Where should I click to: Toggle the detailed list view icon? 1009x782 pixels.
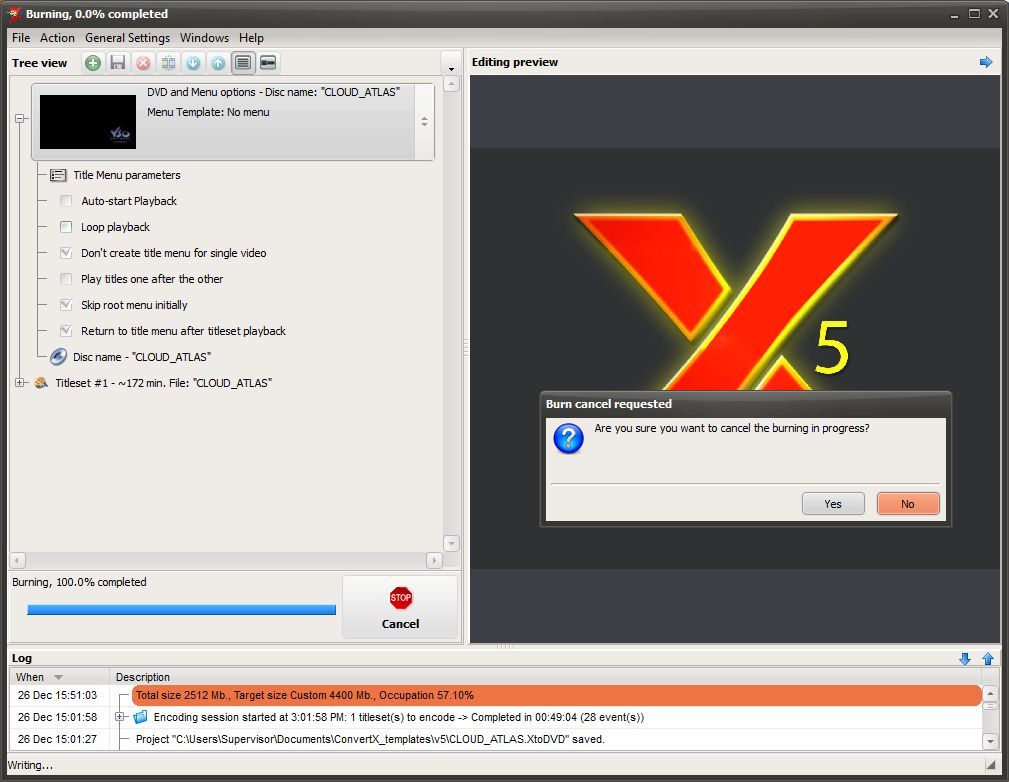click(x=243, y=62)
